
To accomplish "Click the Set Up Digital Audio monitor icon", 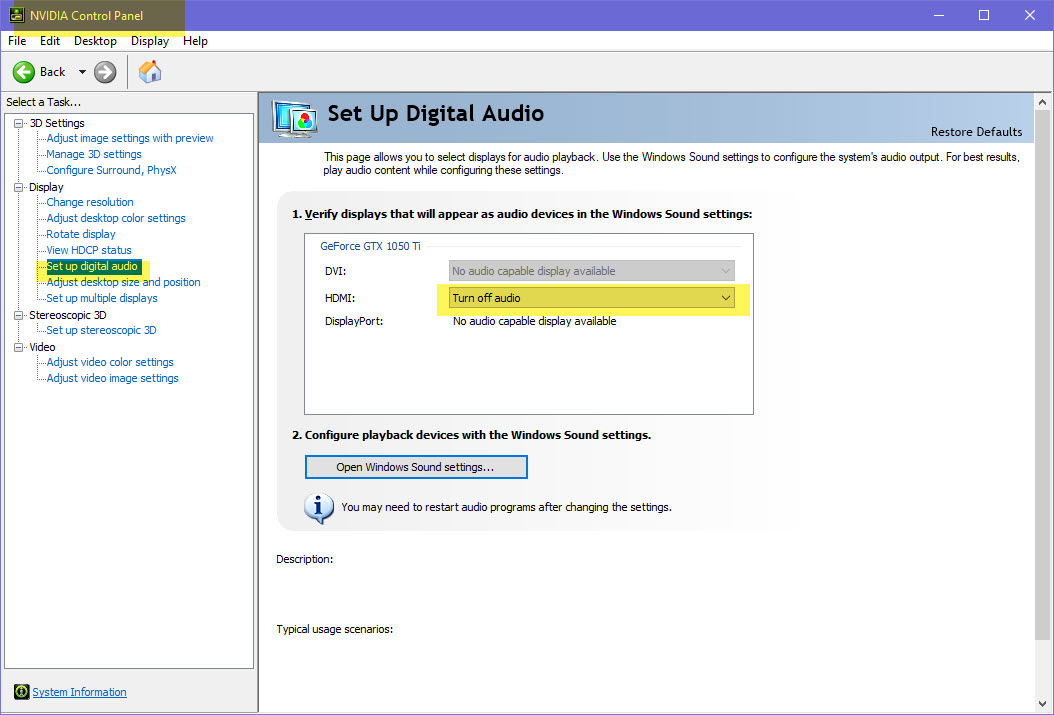I will [294, 118].
